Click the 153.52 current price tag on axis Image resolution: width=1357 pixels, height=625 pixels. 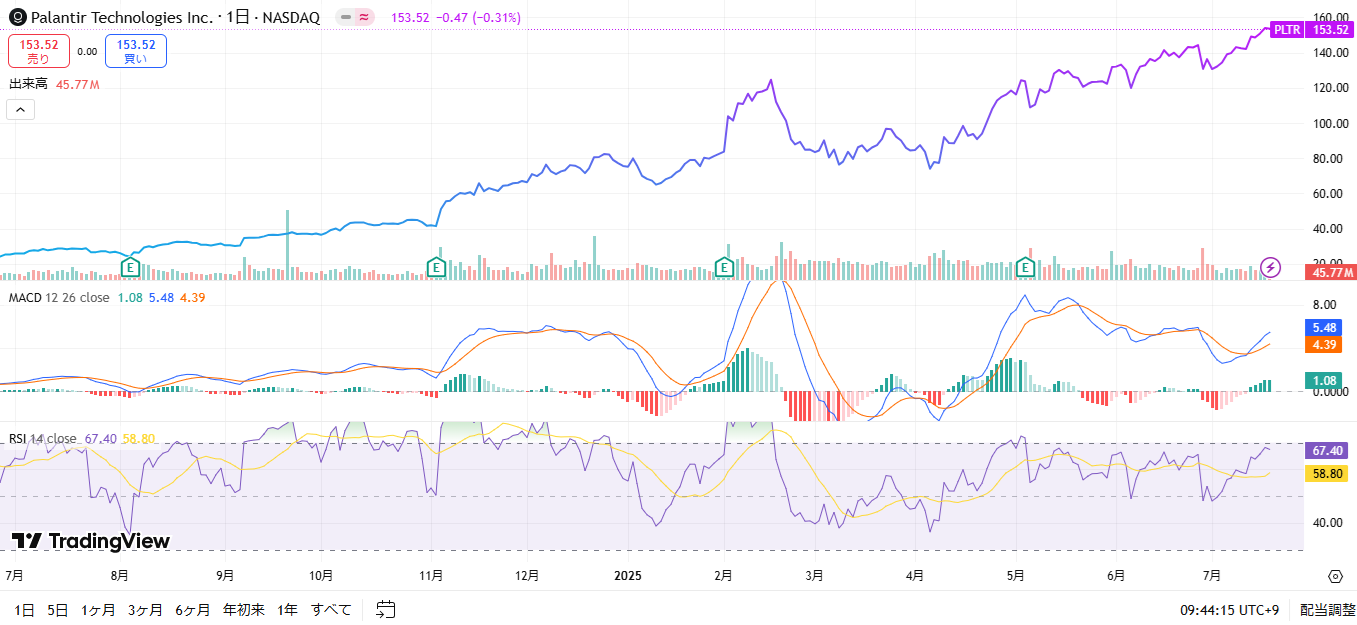pyautogui.click(x=1331, y=29)
